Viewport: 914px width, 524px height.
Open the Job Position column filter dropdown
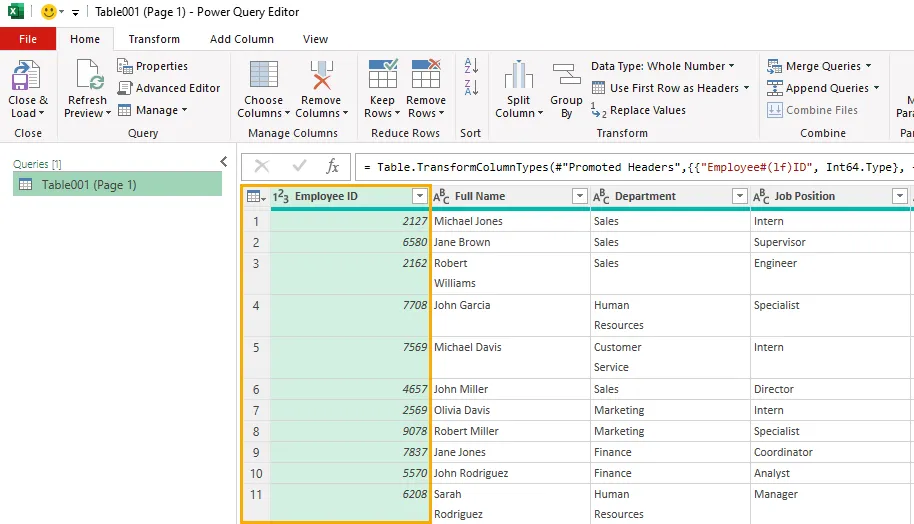(x=899, y=196)
